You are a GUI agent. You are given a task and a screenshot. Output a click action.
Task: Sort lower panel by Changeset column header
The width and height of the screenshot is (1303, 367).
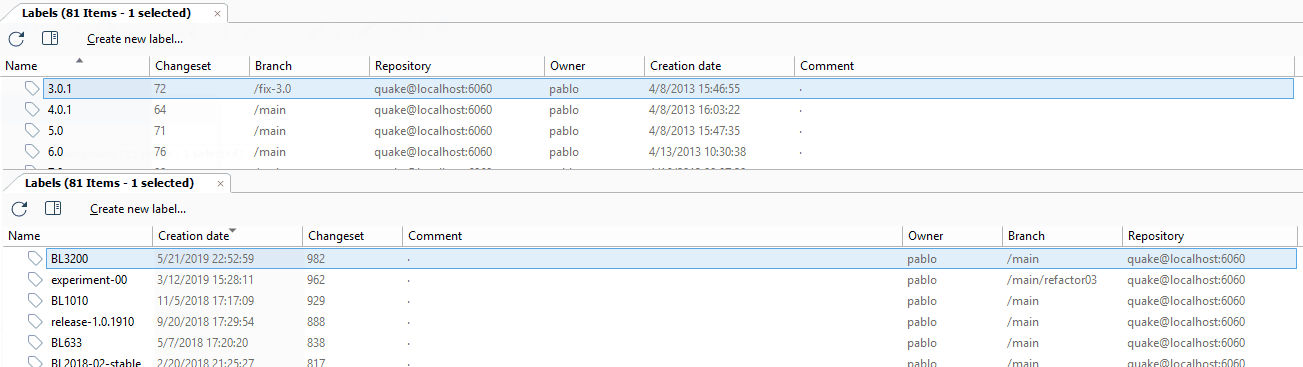coord(353,236)
